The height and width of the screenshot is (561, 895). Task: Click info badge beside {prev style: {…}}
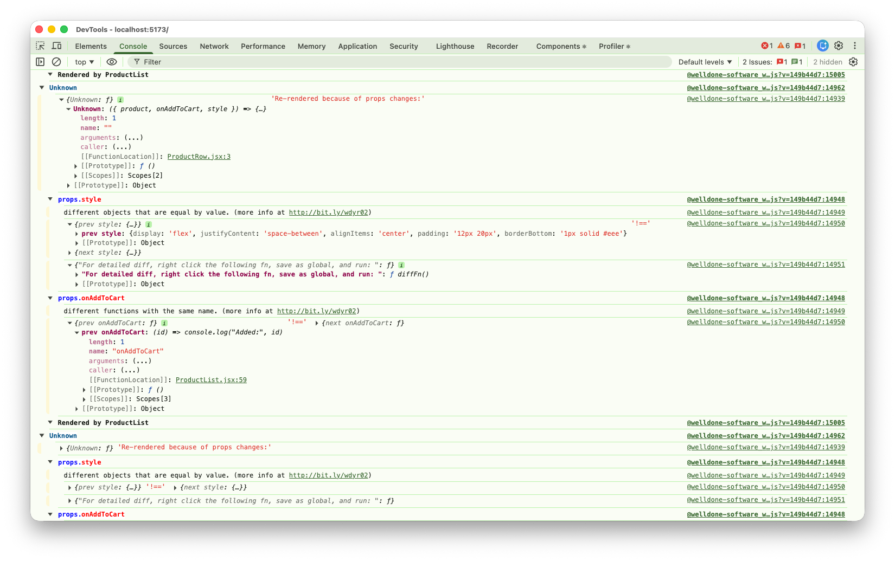click(148, 225)
